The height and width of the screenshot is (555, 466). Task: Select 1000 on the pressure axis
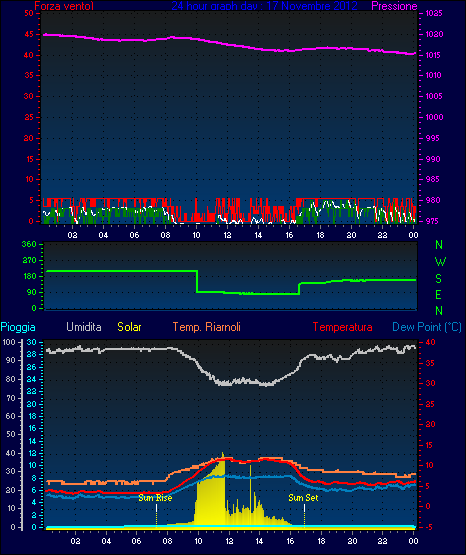(x=434, y=117)
